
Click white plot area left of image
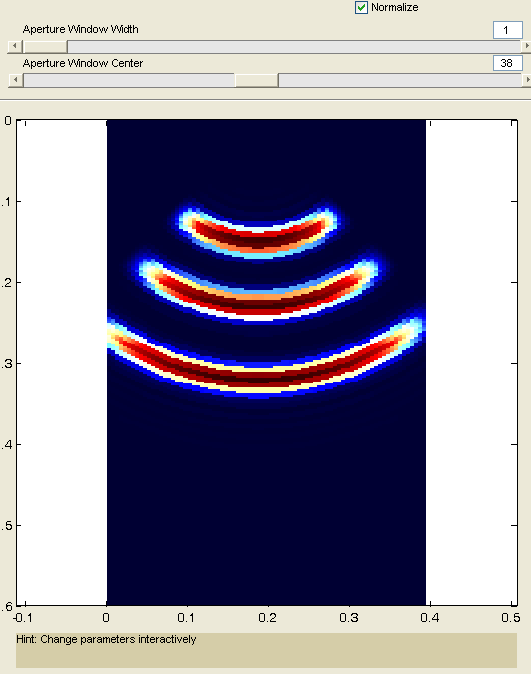(x=61, y=362)
